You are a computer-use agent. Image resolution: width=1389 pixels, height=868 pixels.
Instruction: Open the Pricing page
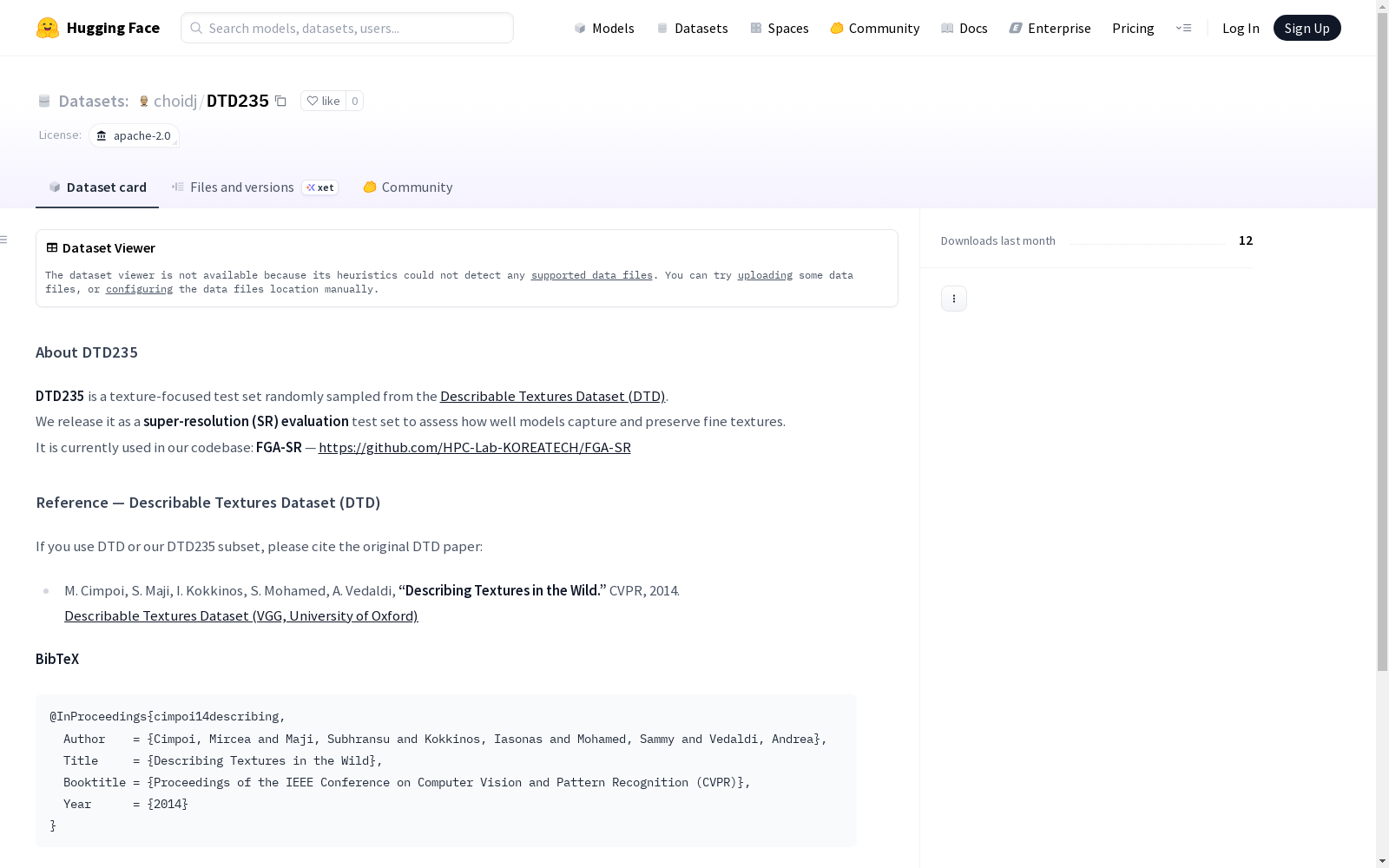tap(1133, 28)
